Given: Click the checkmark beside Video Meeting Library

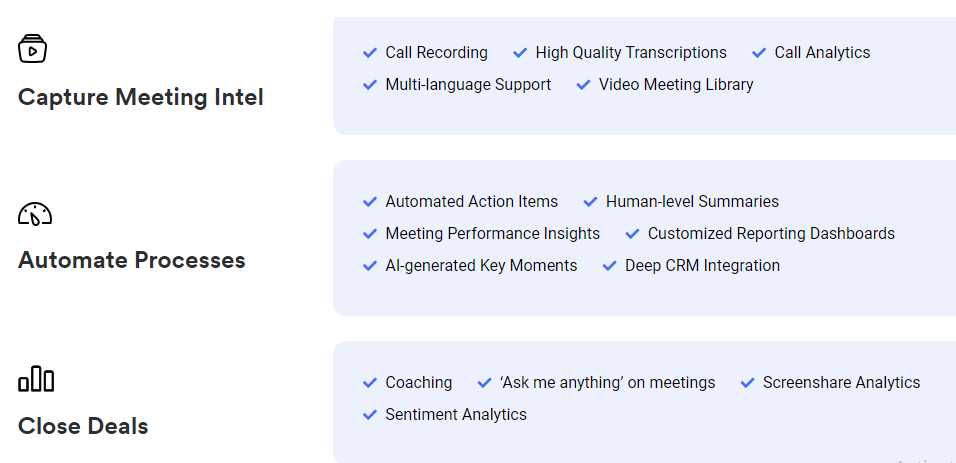Looking at the screenshot, I should pos(583,85).
